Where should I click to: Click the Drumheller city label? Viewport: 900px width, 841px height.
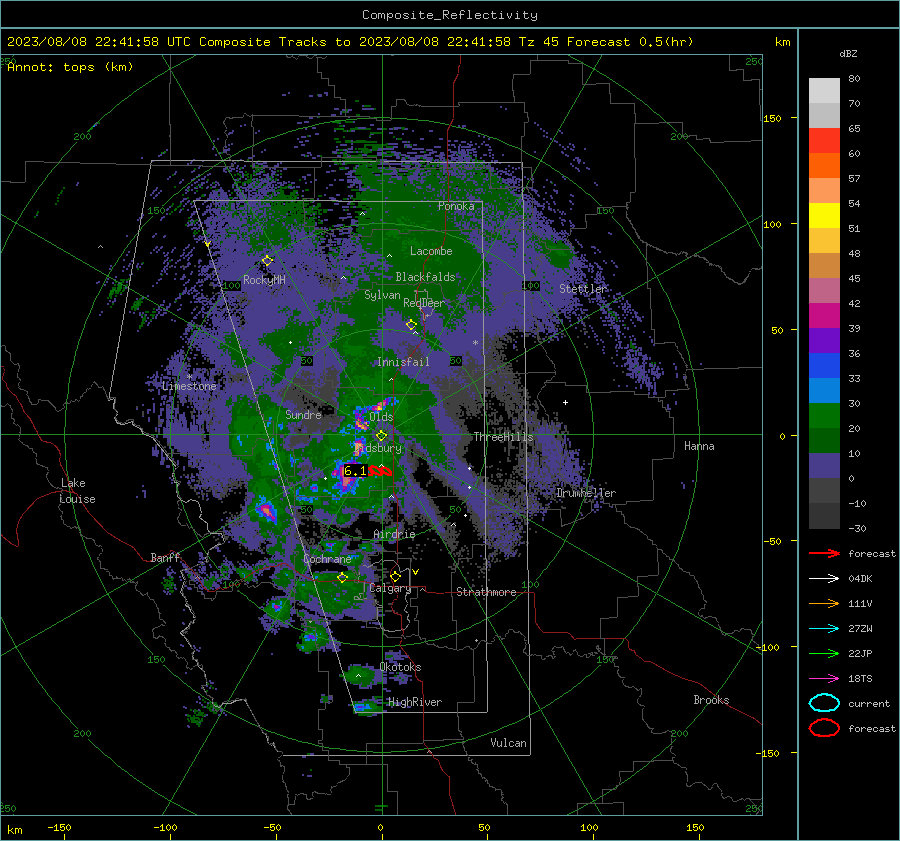(x=586, y=493)
